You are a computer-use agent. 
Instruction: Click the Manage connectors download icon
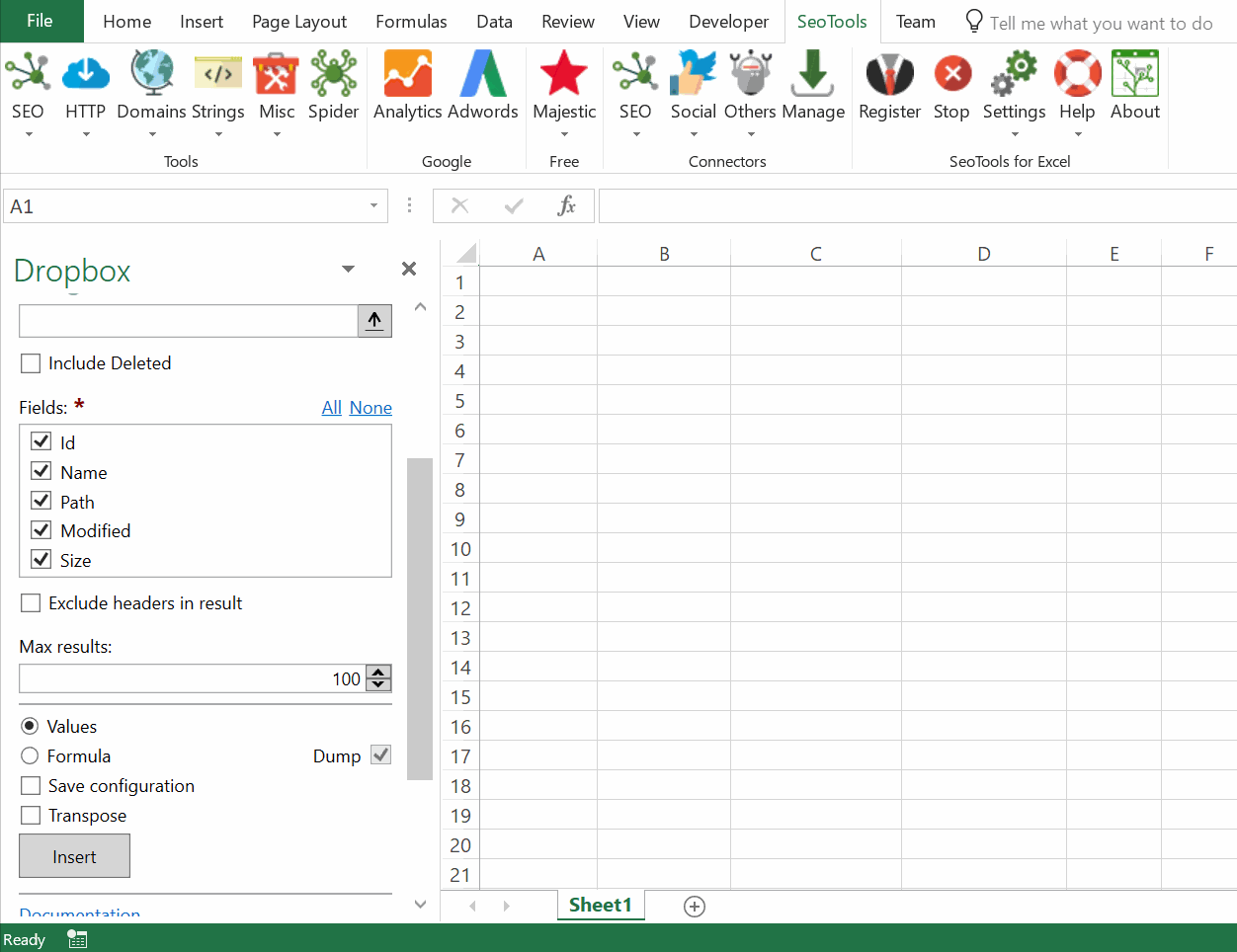(813, 73)
